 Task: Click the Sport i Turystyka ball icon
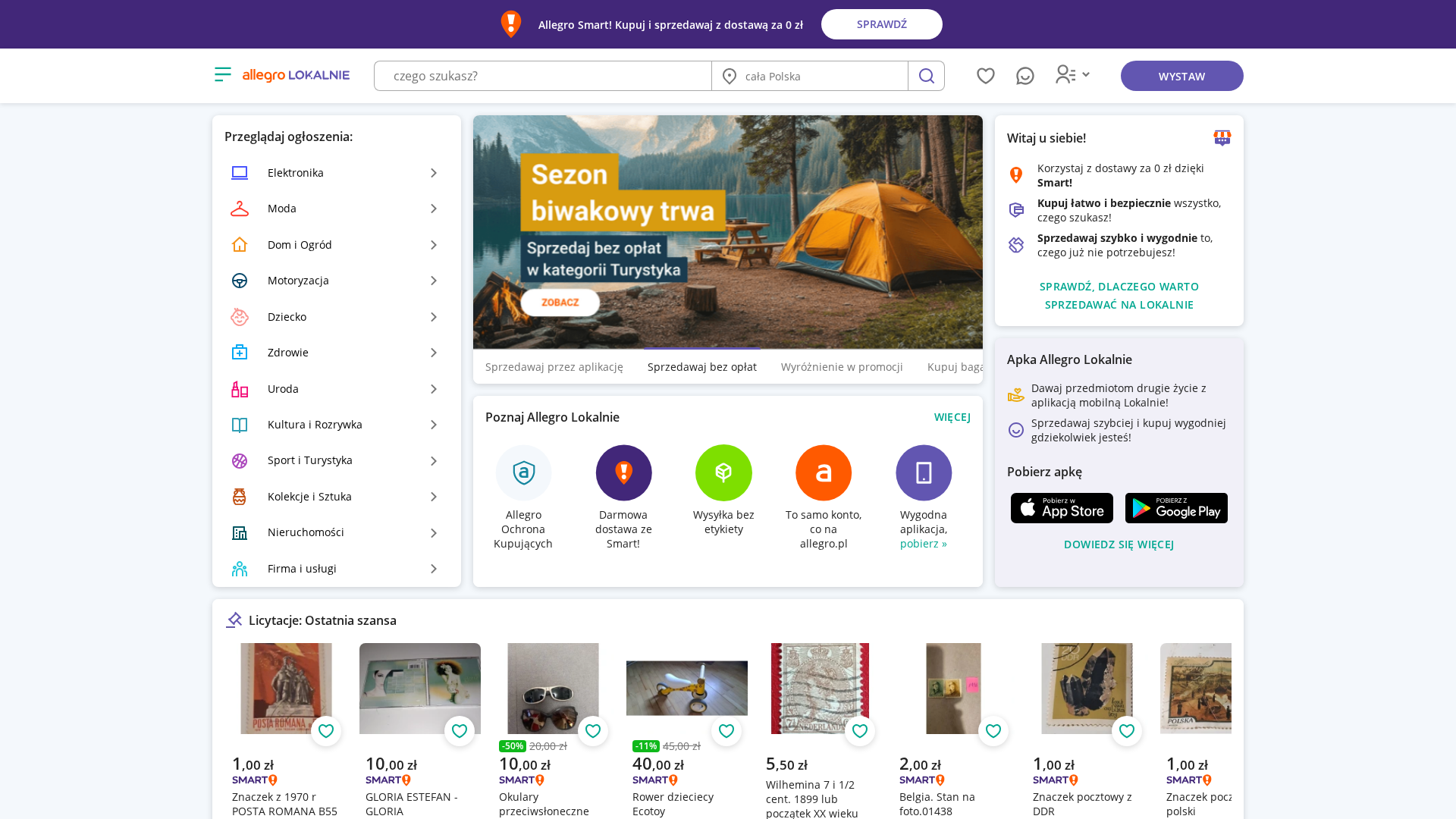pos(240,461)
